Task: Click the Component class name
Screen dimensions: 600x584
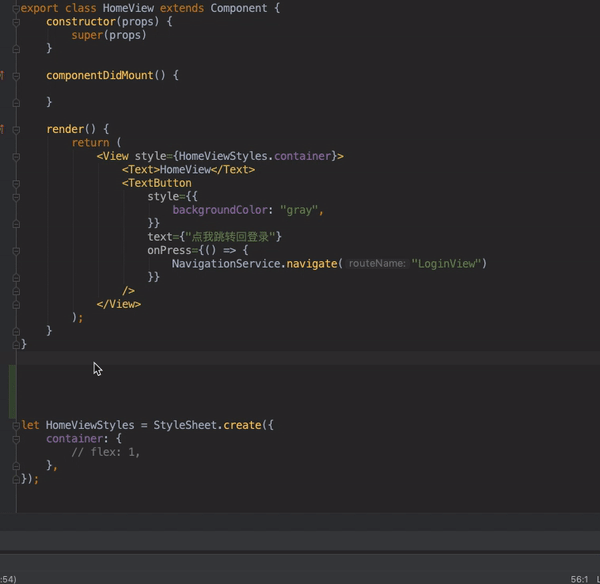Action: point(239,8)
